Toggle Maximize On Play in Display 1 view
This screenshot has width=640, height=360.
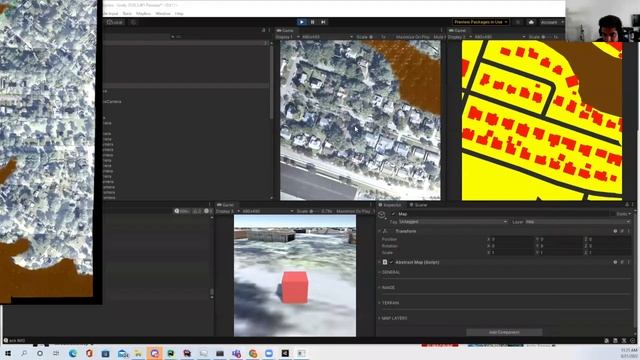(x=413, y=37)
